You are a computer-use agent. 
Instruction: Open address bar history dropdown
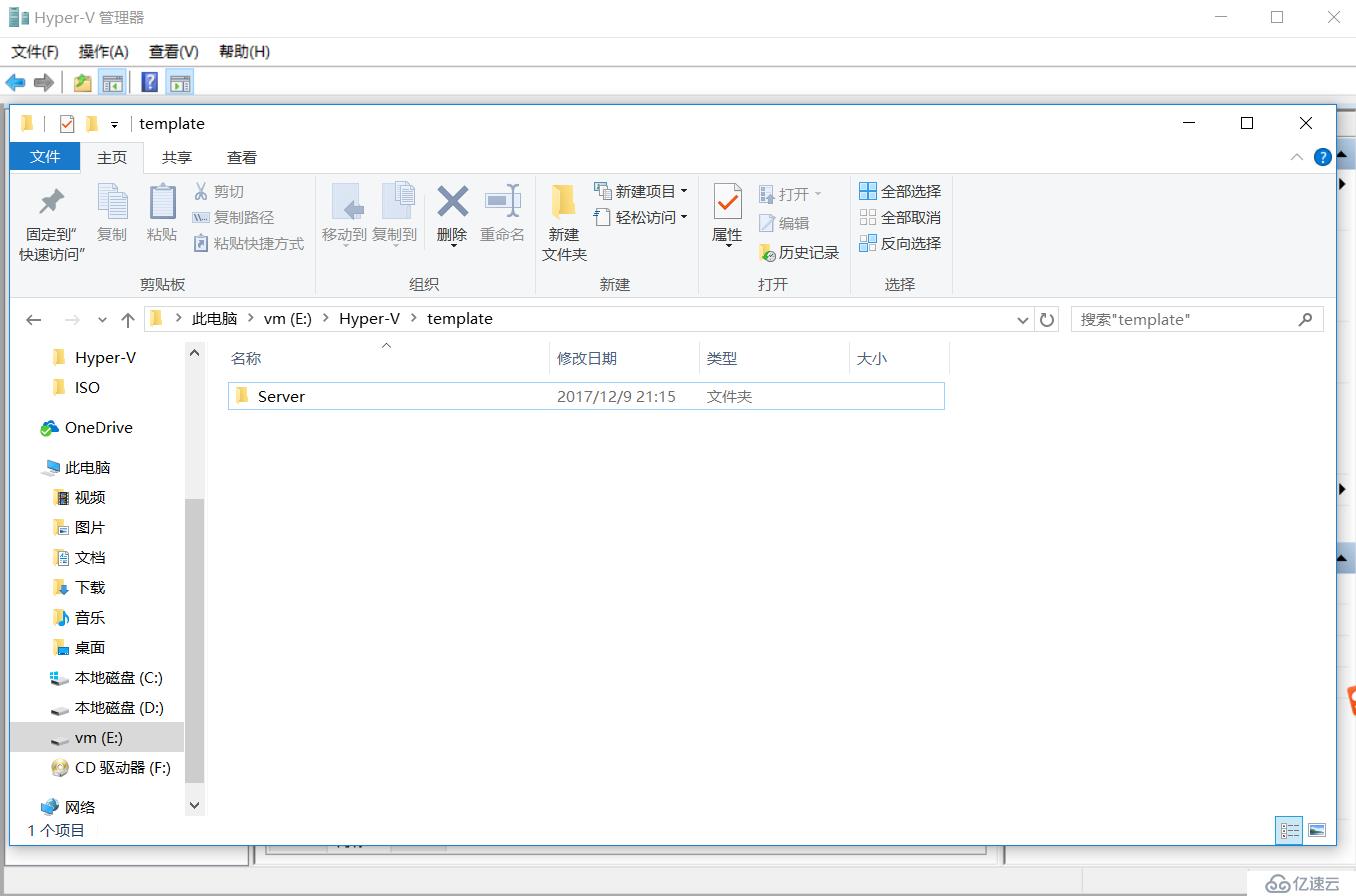pos(1022,319)
